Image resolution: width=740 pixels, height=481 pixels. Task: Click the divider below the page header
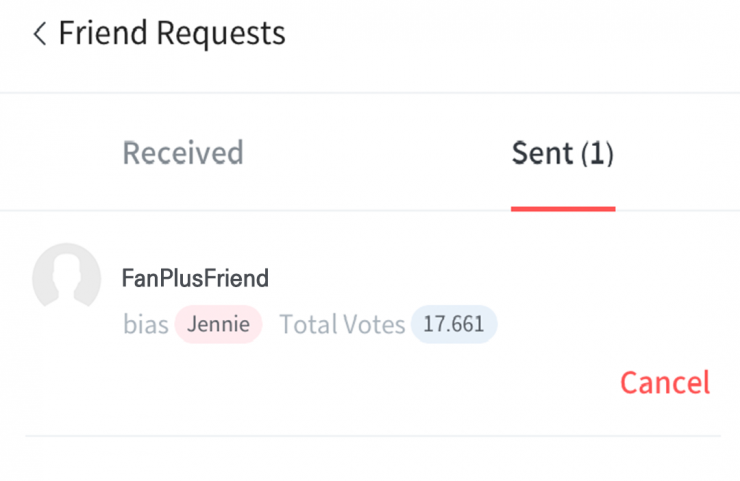click(x=370, y=93)
